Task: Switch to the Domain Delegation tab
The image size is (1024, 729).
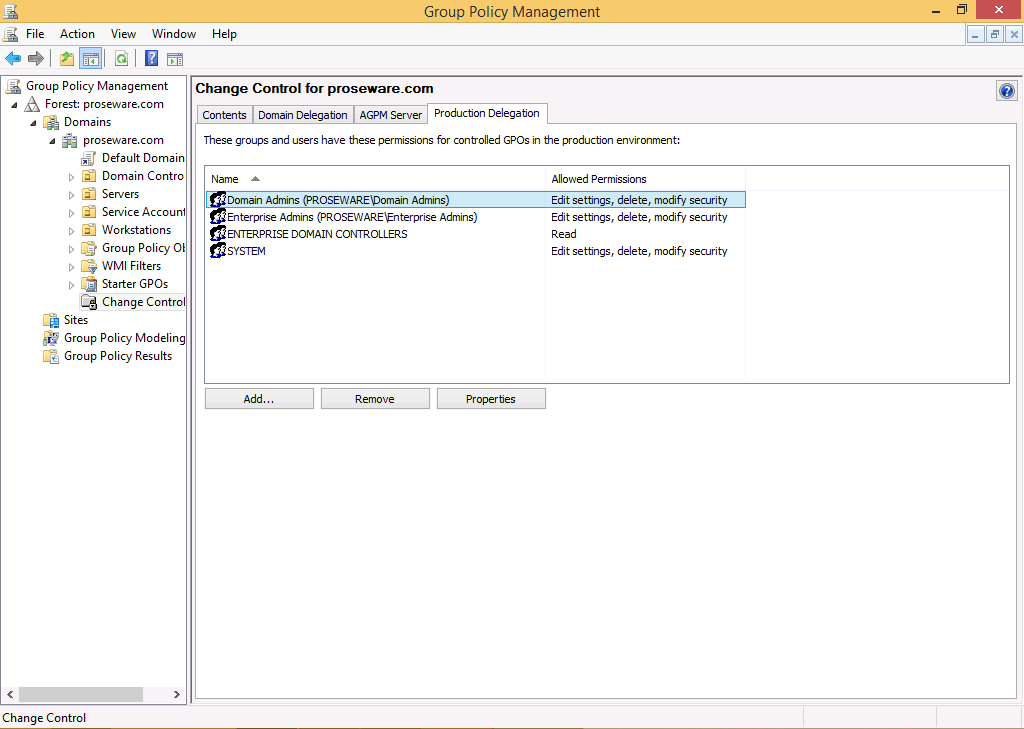Action: click(x=302, y=115)
